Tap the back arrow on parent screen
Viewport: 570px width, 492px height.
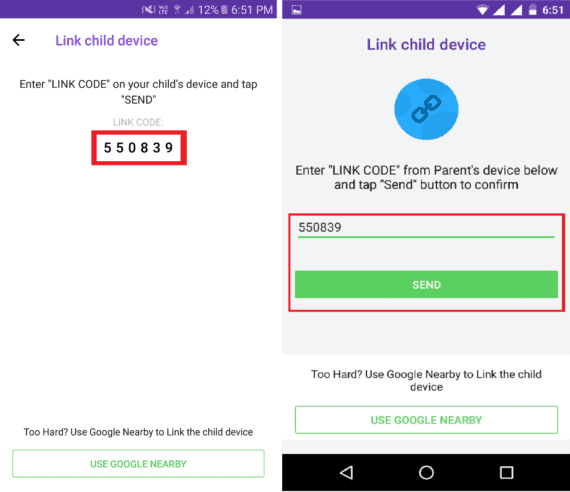pyautogui.click(x=19, y=40)
